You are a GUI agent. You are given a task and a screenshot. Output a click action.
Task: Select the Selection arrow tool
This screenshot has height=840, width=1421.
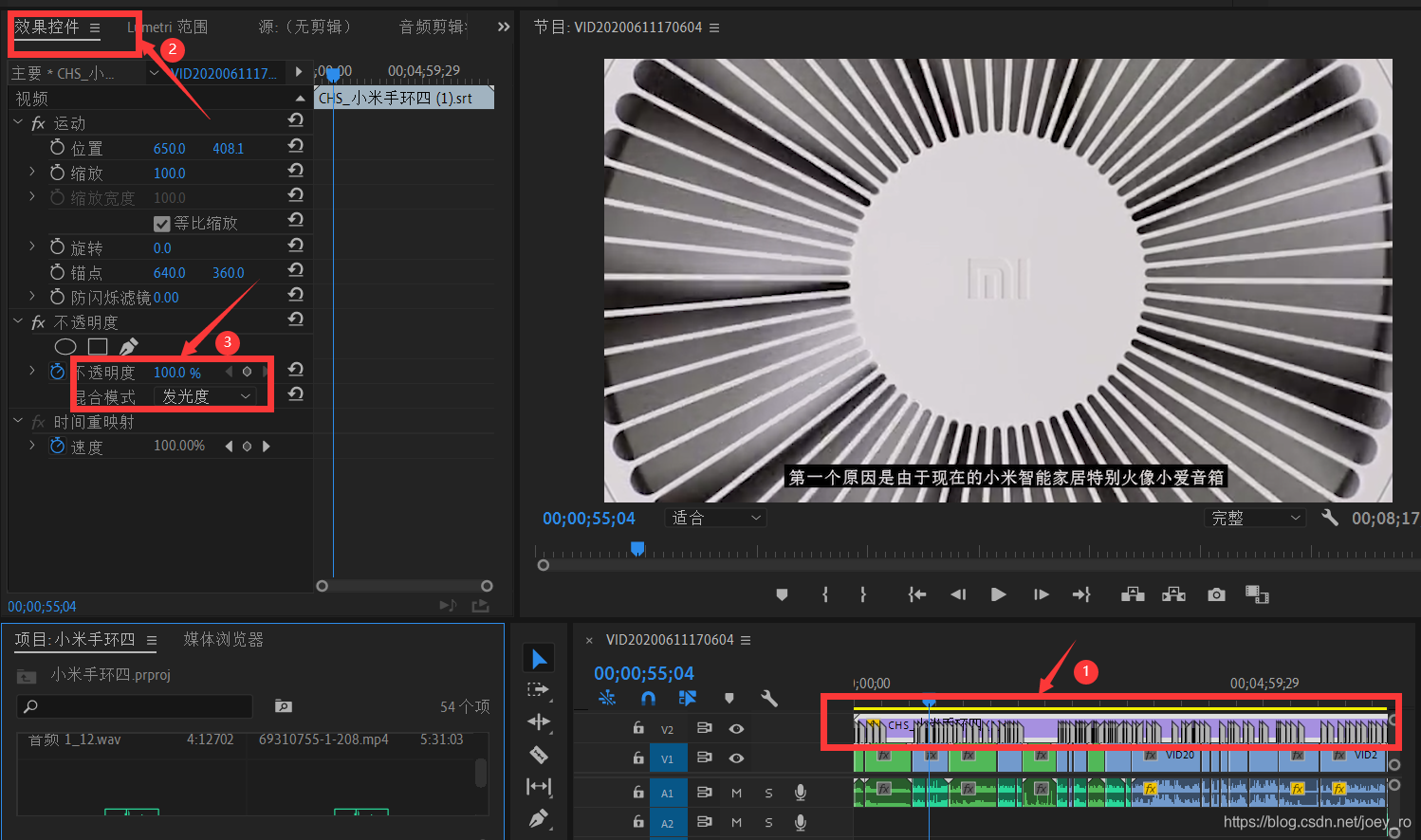click(539, 658)
